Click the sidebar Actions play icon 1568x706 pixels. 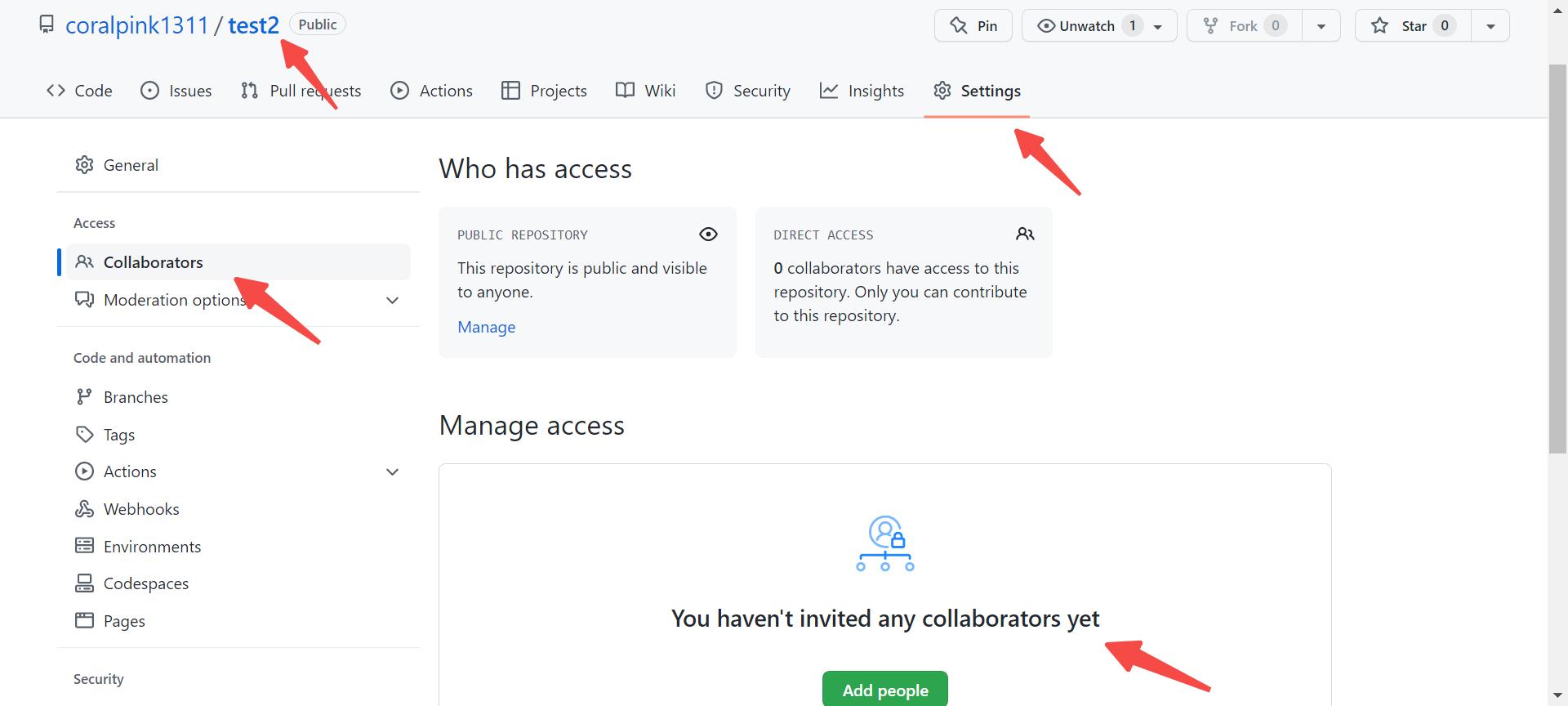point(84,471)
